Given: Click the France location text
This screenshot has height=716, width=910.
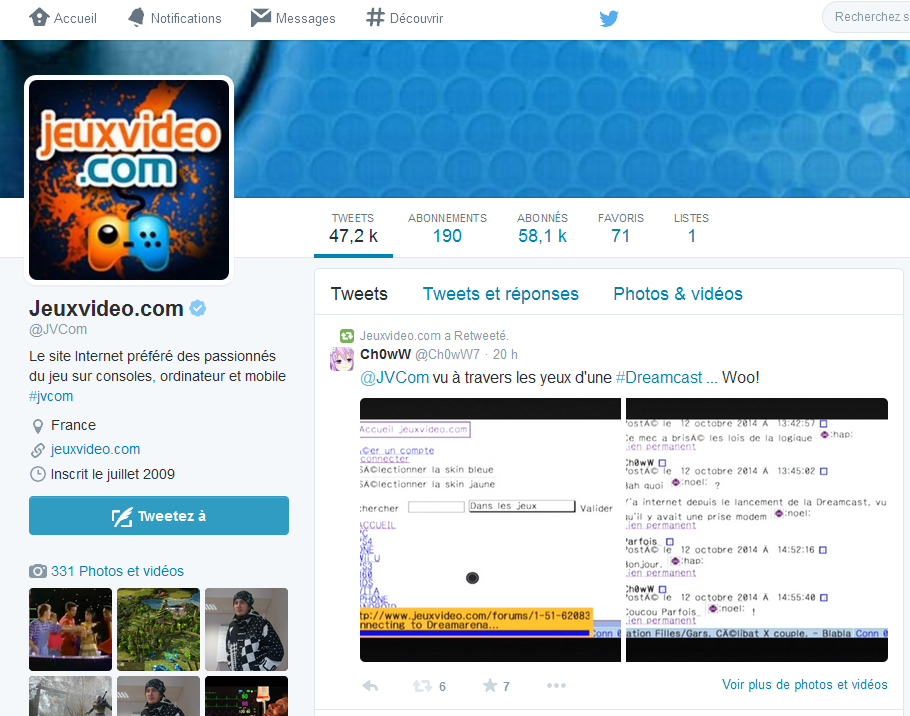Looking at the screenshot, I should click(x=73, y=425).
